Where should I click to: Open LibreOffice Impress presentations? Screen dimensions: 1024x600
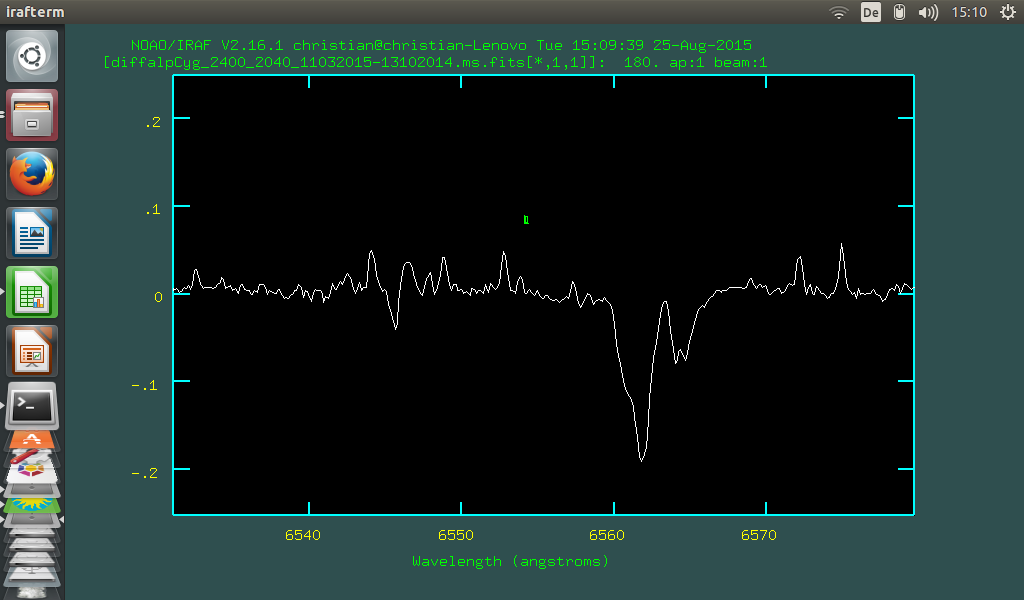click(31, 351)
